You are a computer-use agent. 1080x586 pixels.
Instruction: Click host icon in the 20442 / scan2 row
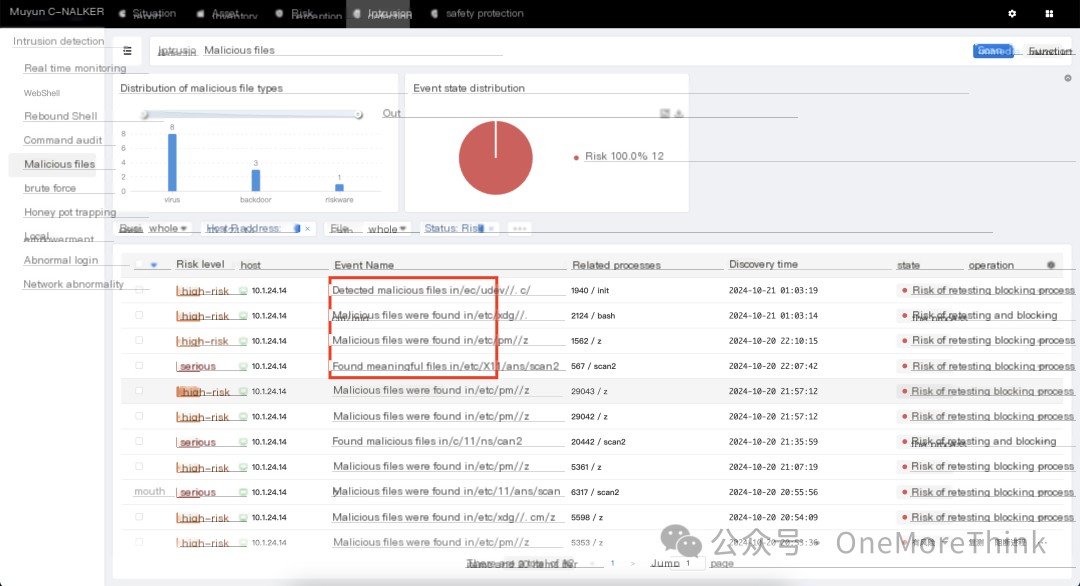pyautogui.click(x=243, y=442)
